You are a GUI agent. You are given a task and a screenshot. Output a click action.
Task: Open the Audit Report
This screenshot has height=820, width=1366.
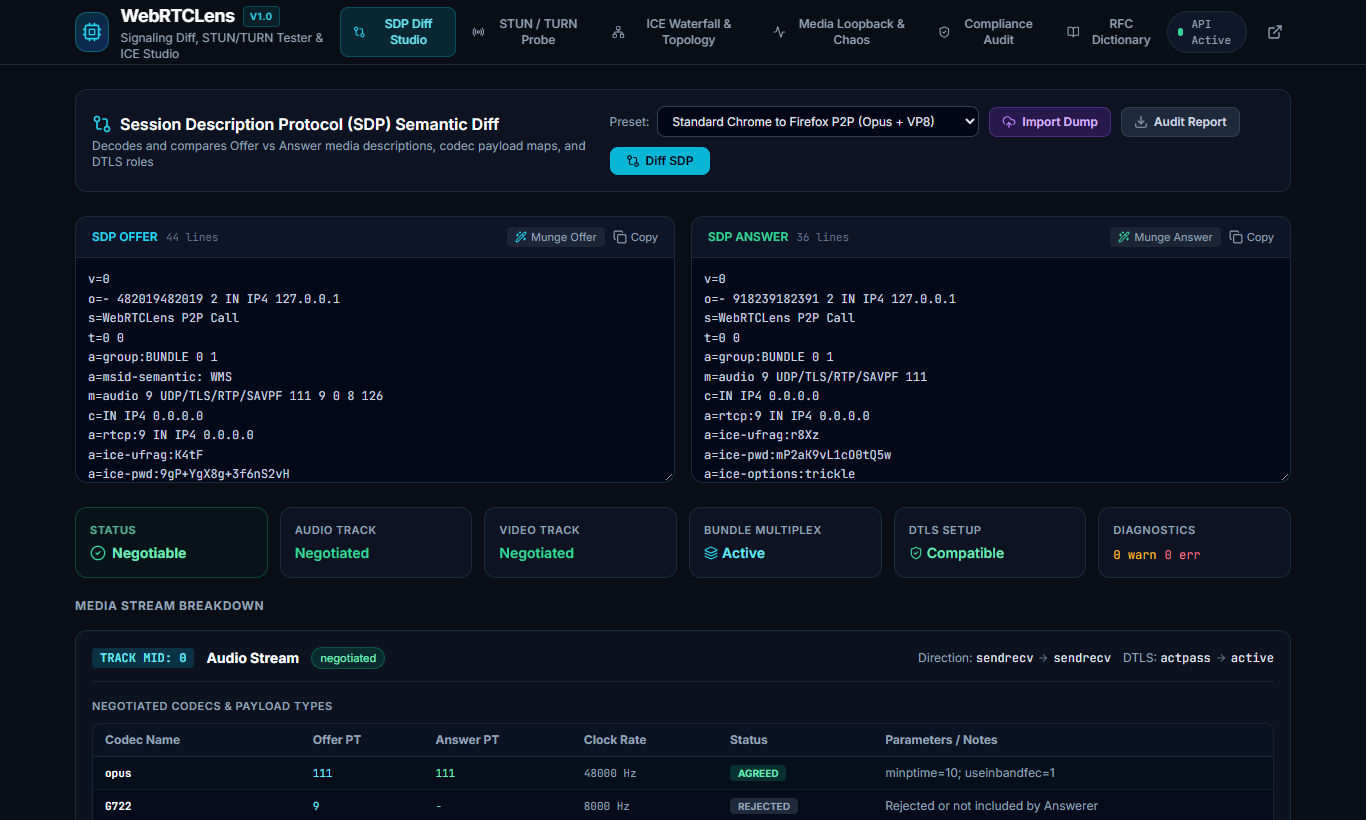pyautogui.click(x=1180, y=122)
